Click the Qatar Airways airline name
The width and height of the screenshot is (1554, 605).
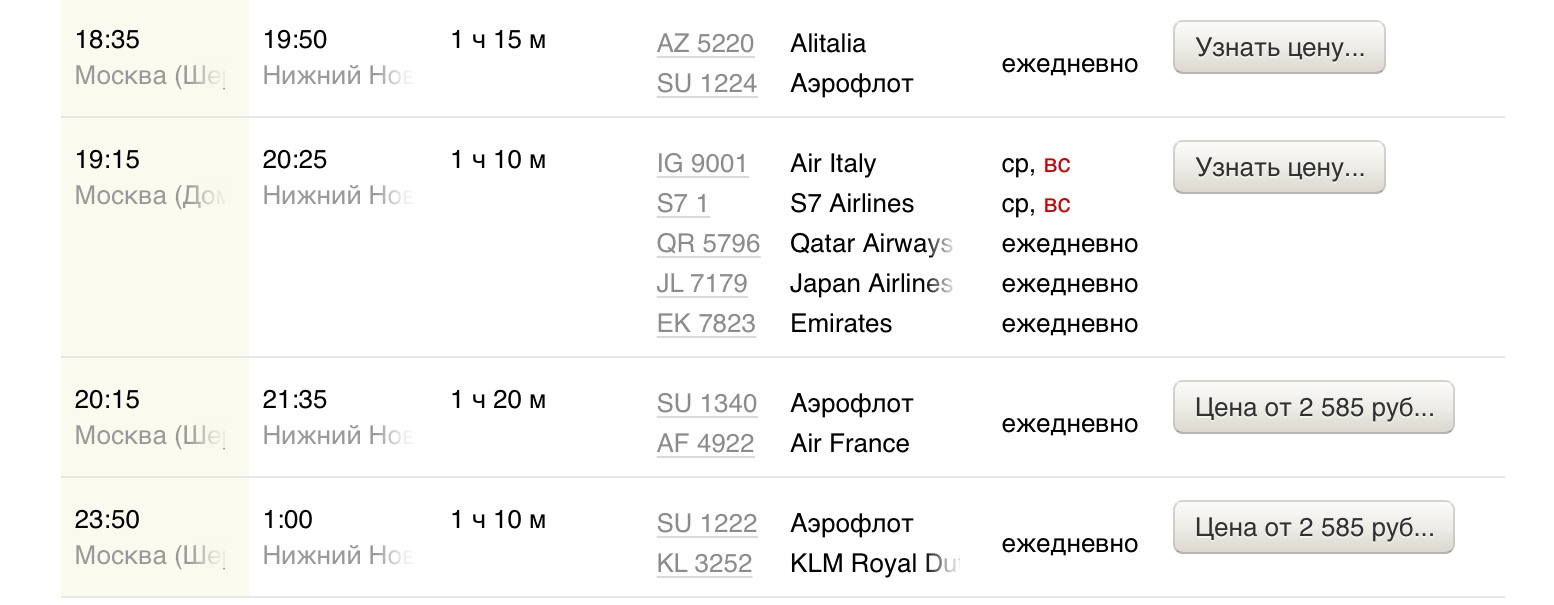870,244
